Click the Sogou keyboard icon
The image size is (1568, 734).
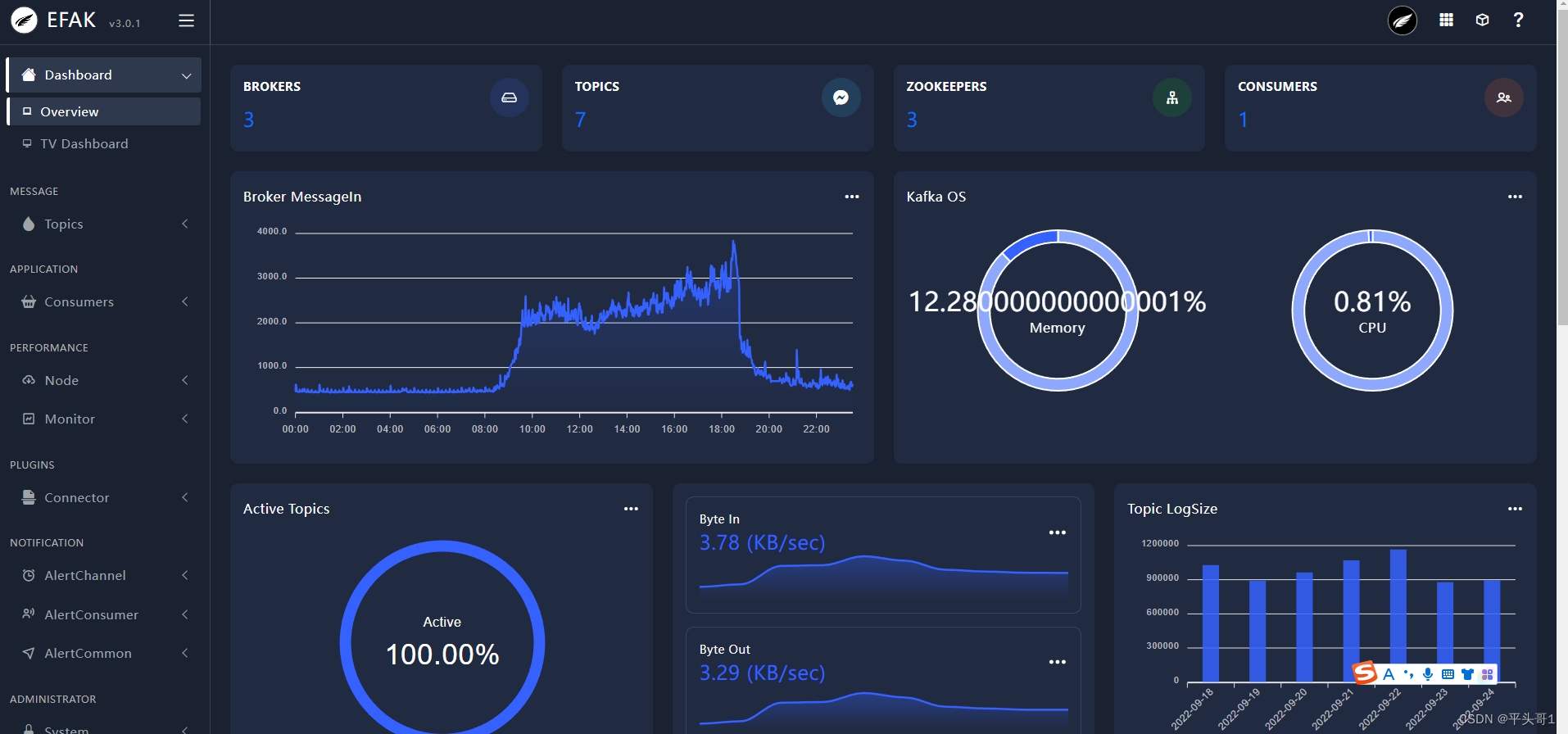tap(1448, 674)
